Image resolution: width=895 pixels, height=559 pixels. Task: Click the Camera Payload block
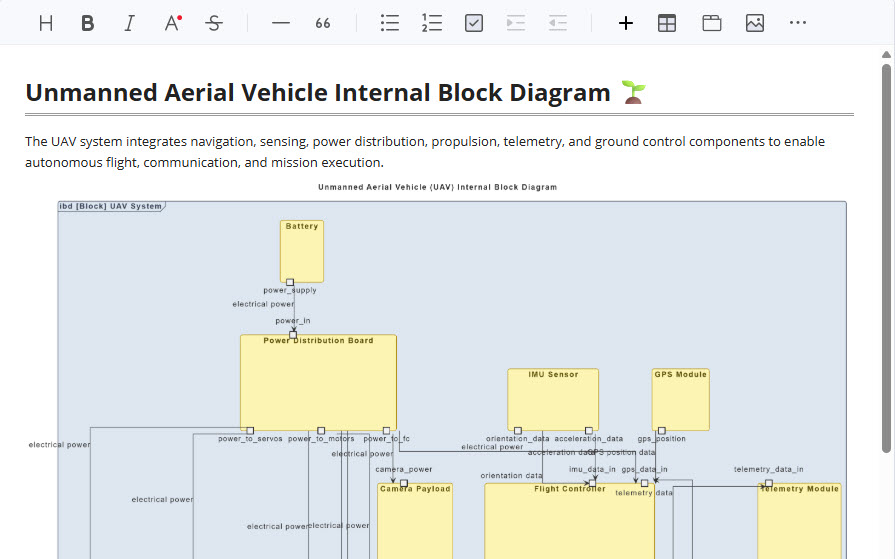click(x=415, y=521)
